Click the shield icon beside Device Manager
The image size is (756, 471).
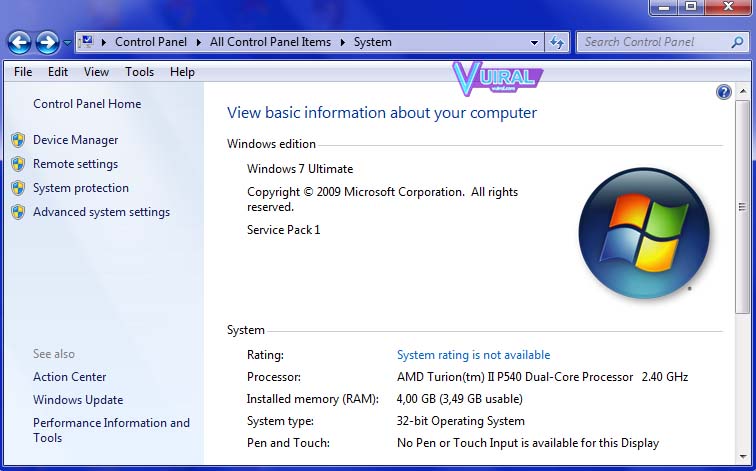pyautogui.click(x=18, y=140)
